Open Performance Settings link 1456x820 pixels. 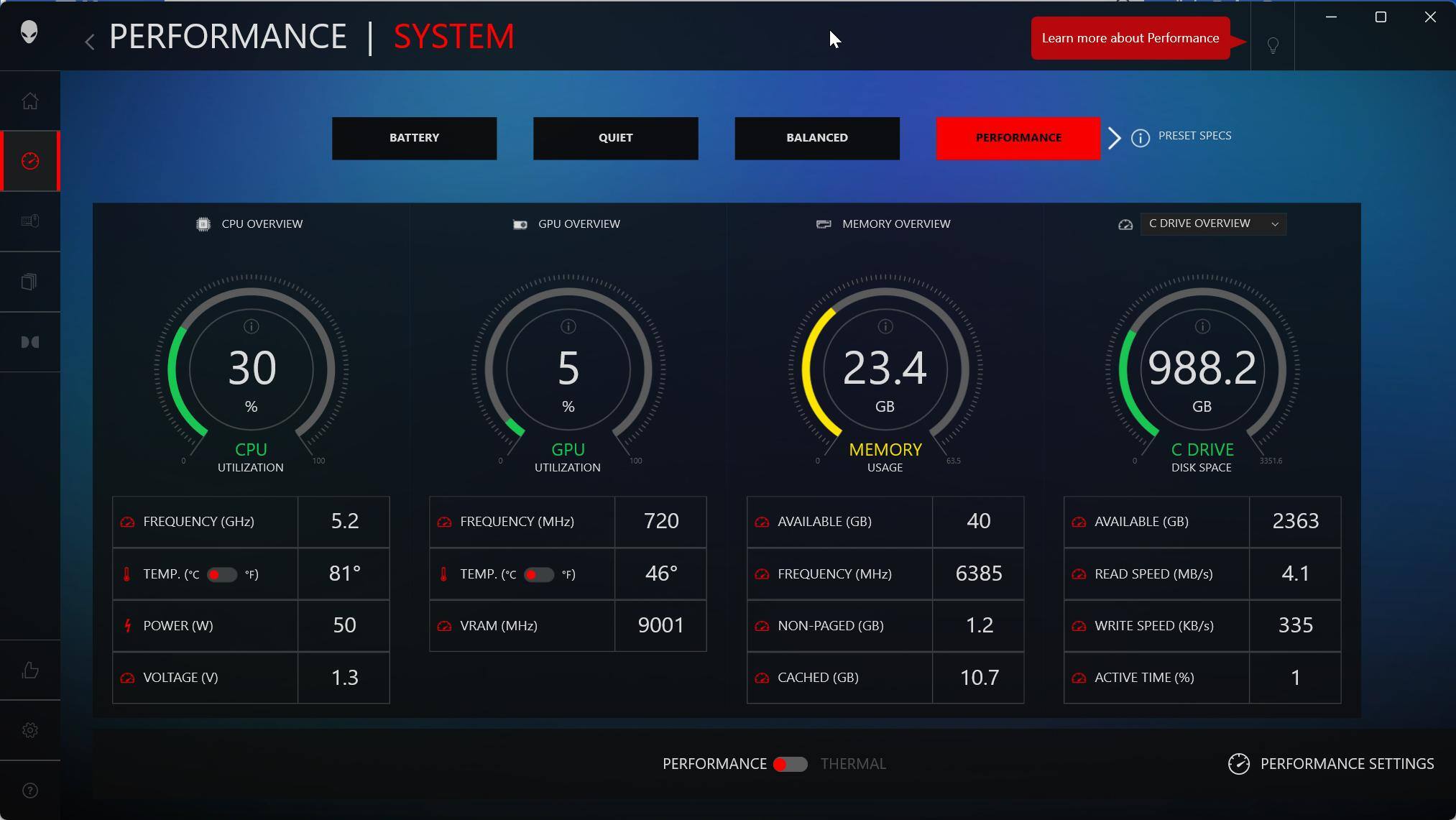pos(1331,764)
